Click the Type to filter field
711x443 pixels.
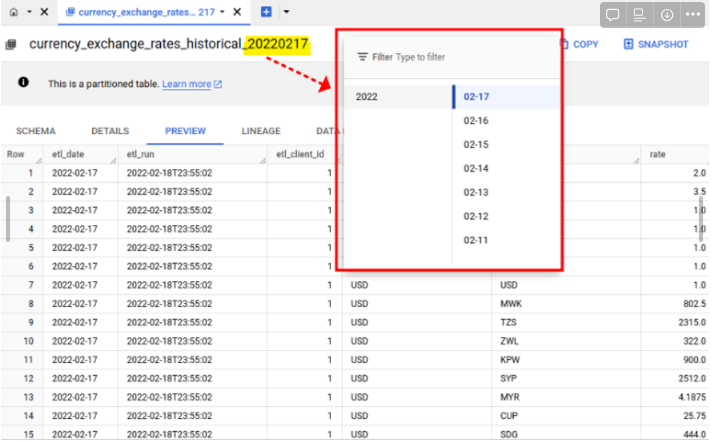(x=420, y=57)
